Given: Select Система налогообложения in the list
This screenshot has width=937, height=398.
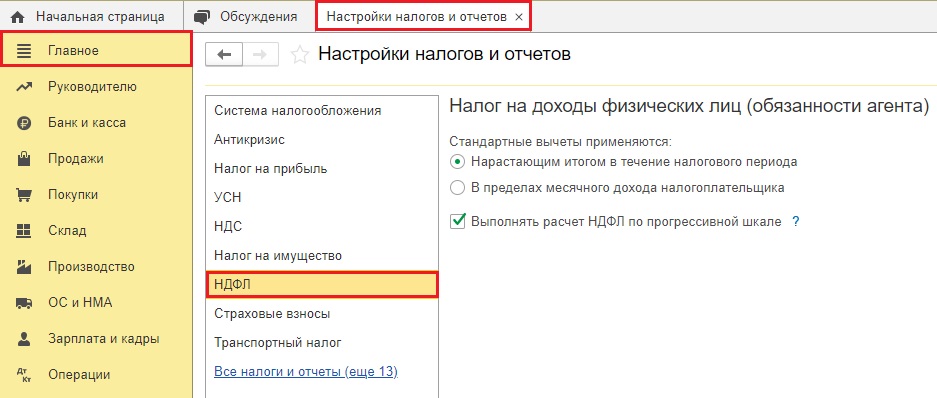Looking at the screenshot, I should 298,111.
